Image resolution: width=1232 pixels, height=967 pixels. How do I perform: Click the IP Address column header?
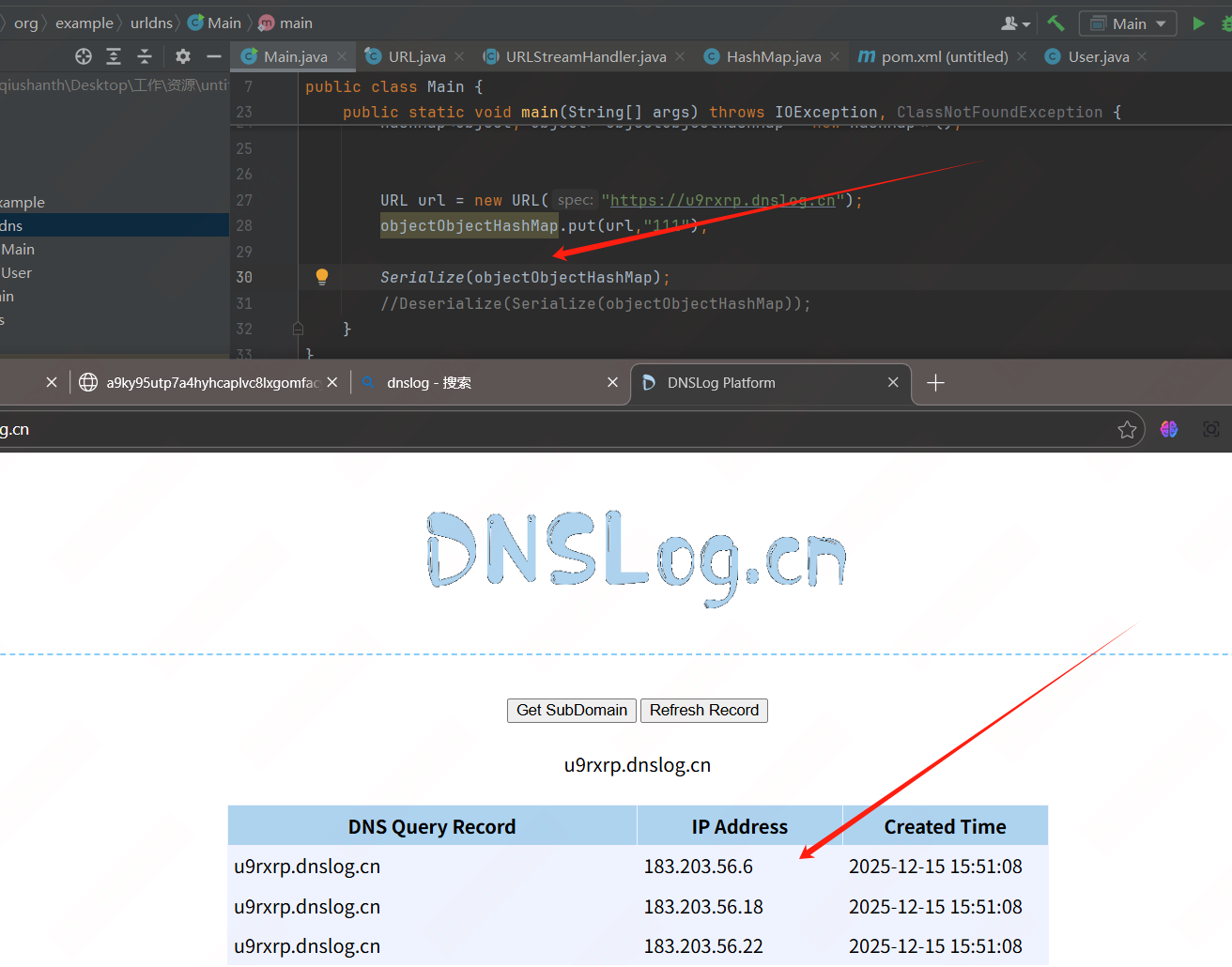point(740,826)
